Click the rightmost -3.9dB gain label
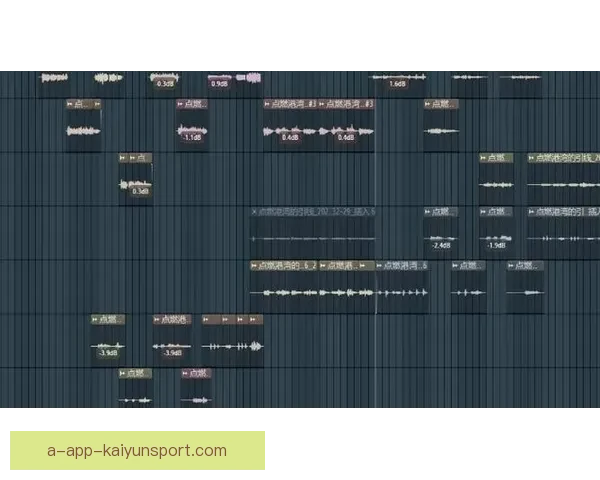This screenshot has height=480, width=600. [x=172, y=353]
